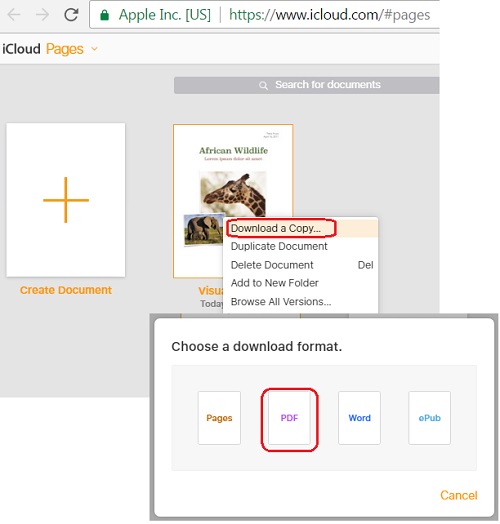The height and width of the screenshot is (524, 500).
Task: Open the iCloud Pages app switcher chevron
Action: click(95, 49)
